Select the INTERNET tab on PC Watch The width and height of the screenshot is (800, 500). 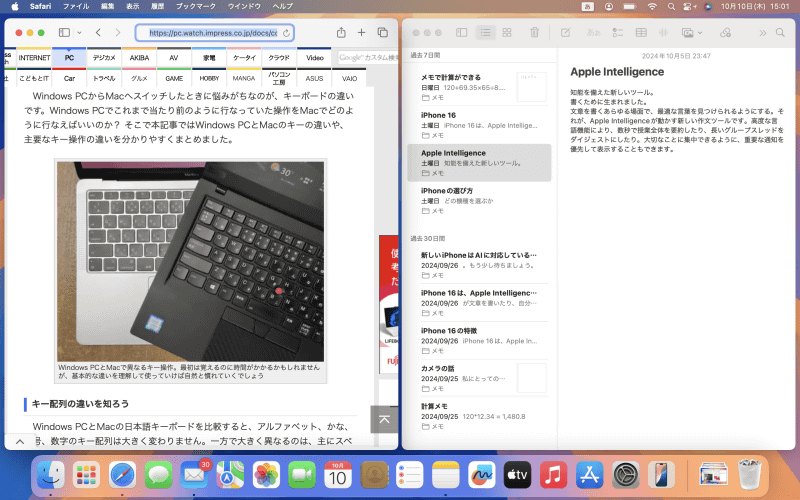[x=34, y=58]
